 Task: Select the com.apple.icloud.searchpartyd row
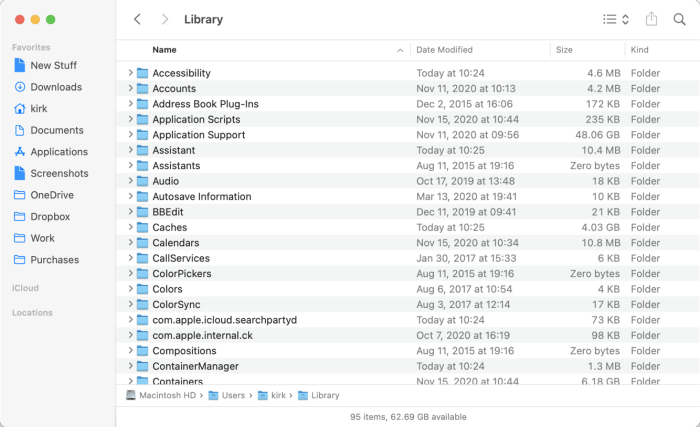pyautogui.click(x=408, y=320)
